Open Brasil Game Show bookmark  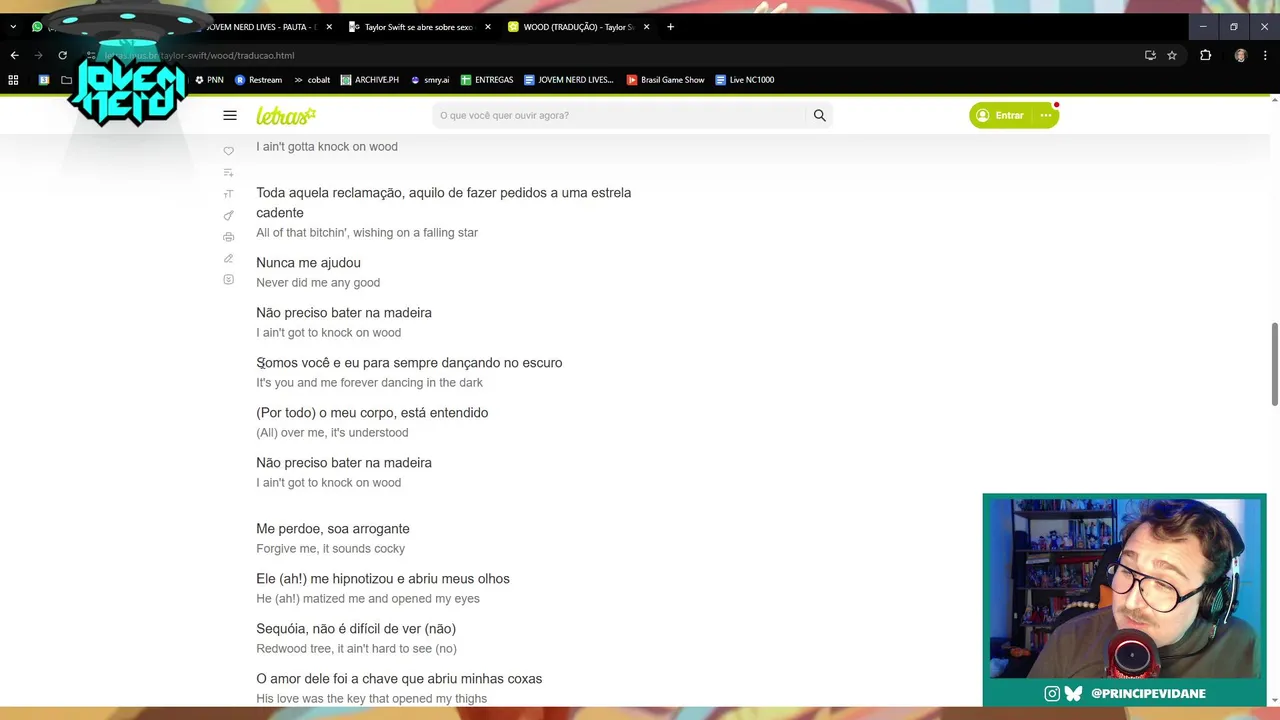(x=666, y=80)
